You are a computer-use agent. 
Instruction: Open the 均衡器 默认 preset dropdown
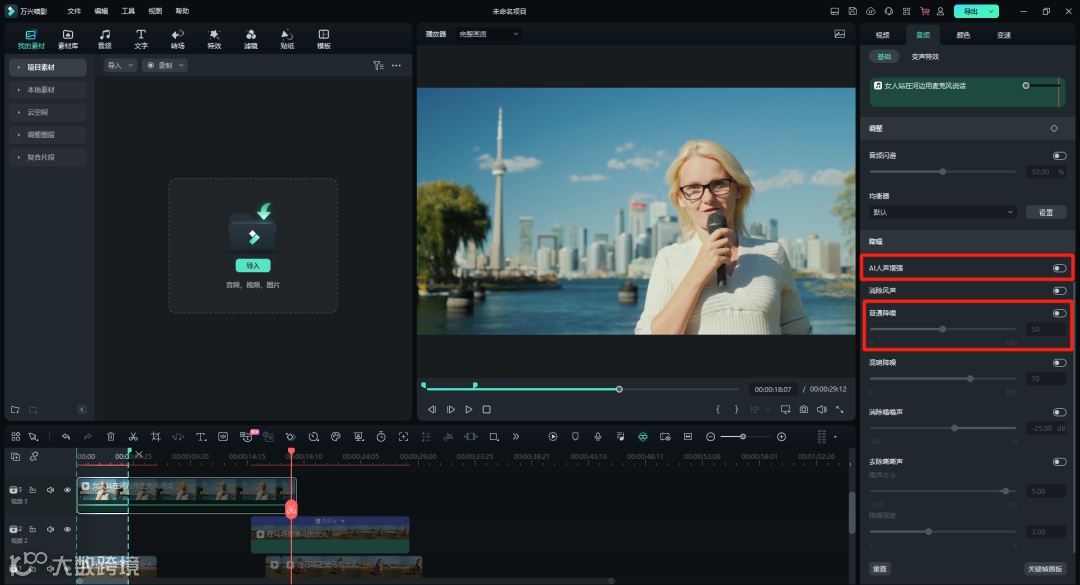point(943,212)
